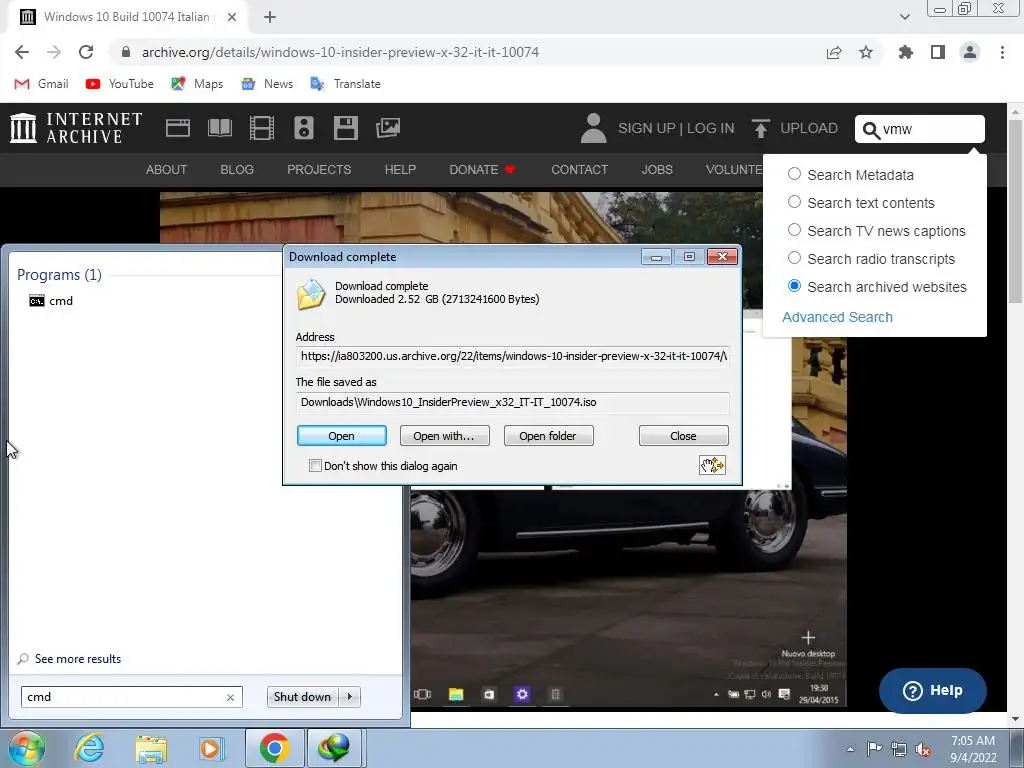Click Open folder button
Screen dimensions: 1024x768
[x=548, y=436]
